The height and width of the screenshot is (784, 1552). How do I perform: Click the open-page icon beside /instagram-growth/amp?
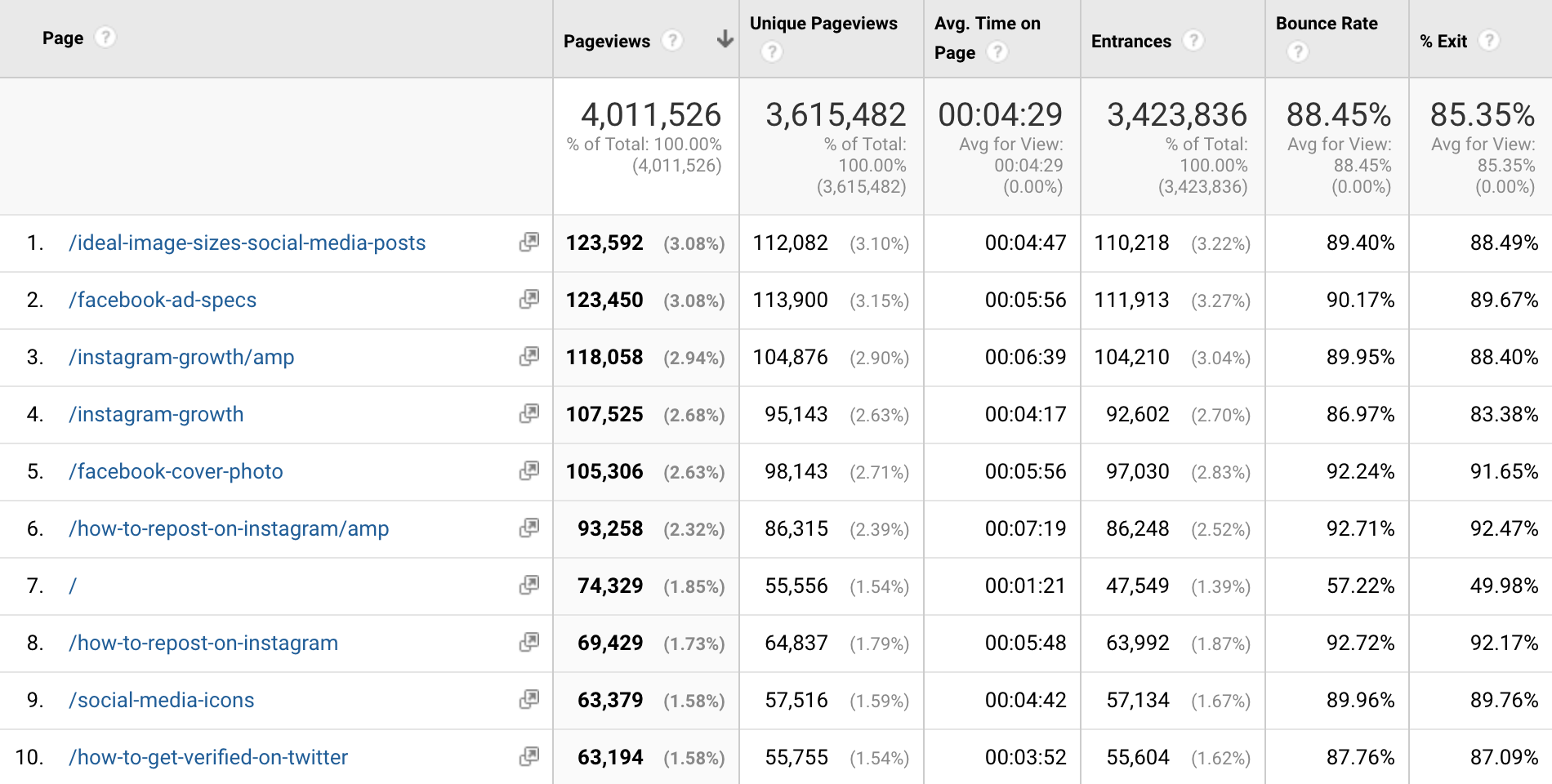(x=529, y=357)
